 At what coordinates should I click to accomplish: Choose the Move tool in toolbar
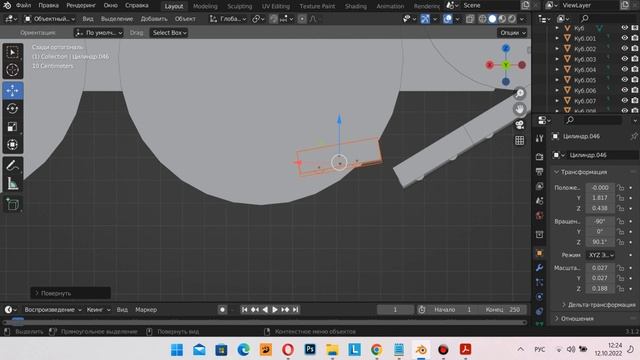click(x=13, y=91)
